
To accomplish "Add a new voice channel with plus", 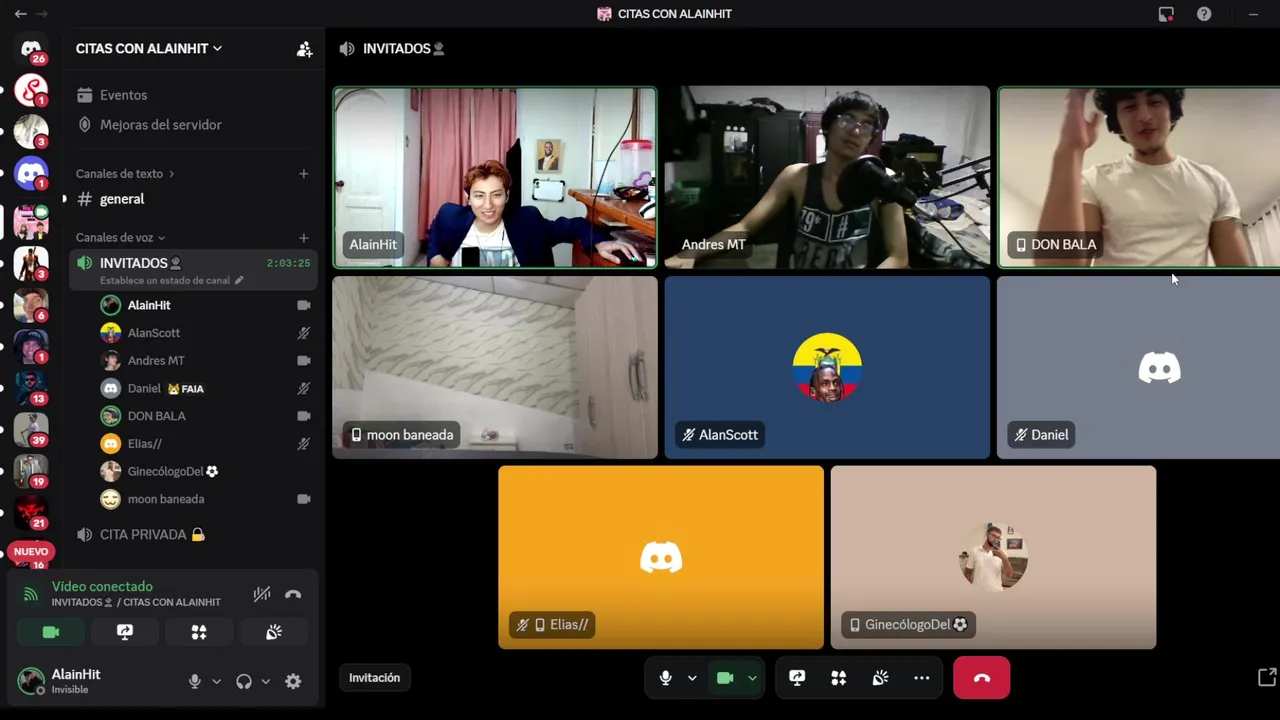I will 303,238.
